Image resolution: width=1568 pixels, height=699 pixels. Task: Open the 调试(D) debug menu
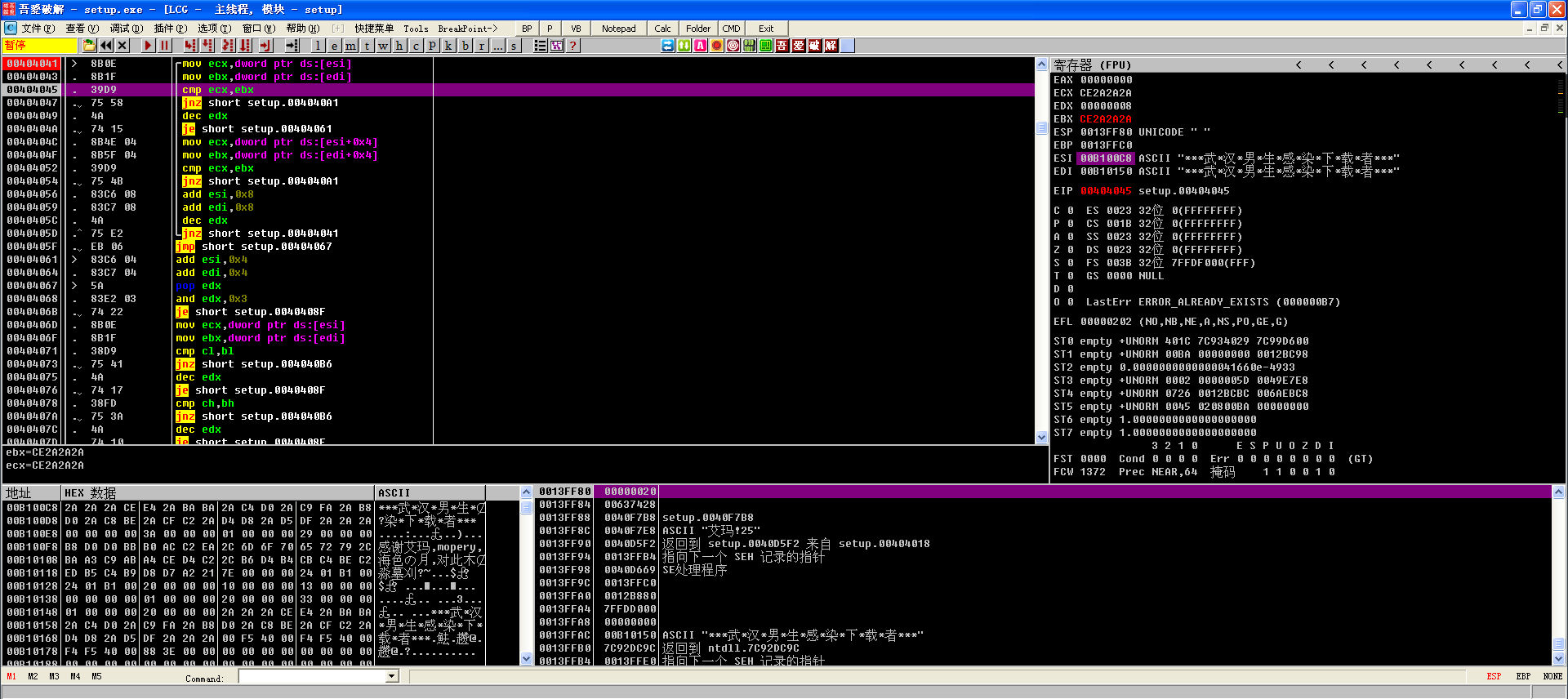(x=127, y=29)
